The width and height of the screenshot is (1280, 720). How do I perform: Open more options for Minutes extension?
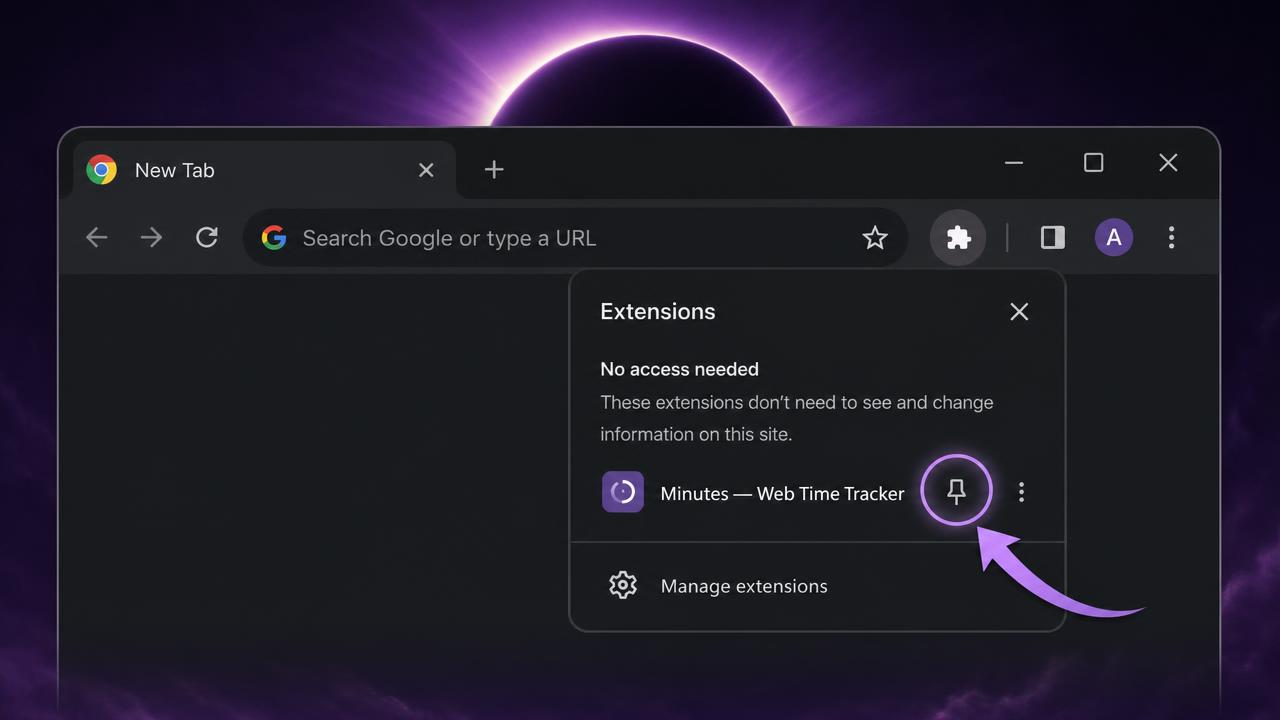[x=1021, y=492]
